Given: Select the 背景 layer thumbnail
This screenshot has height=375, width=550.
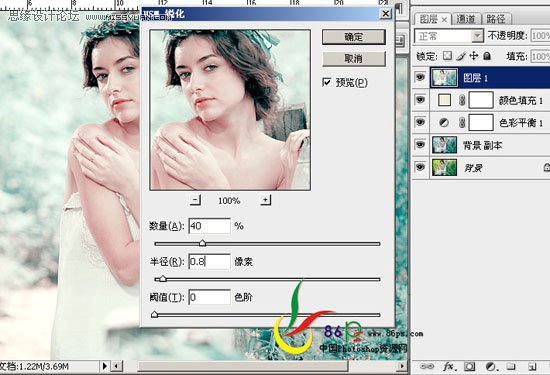Looking at the screenshot, I should click(444, 167).
